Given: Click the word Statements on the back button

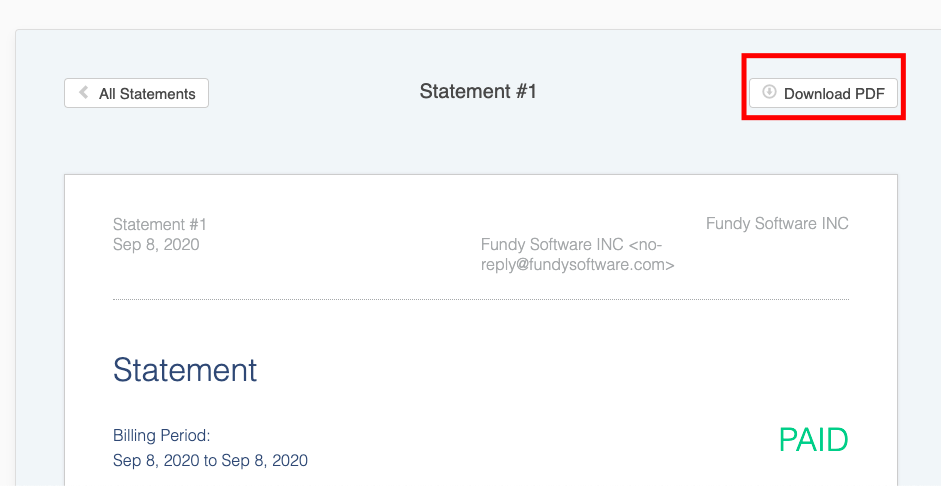Looking at the screenshot, I should click(x=157, y=94).
